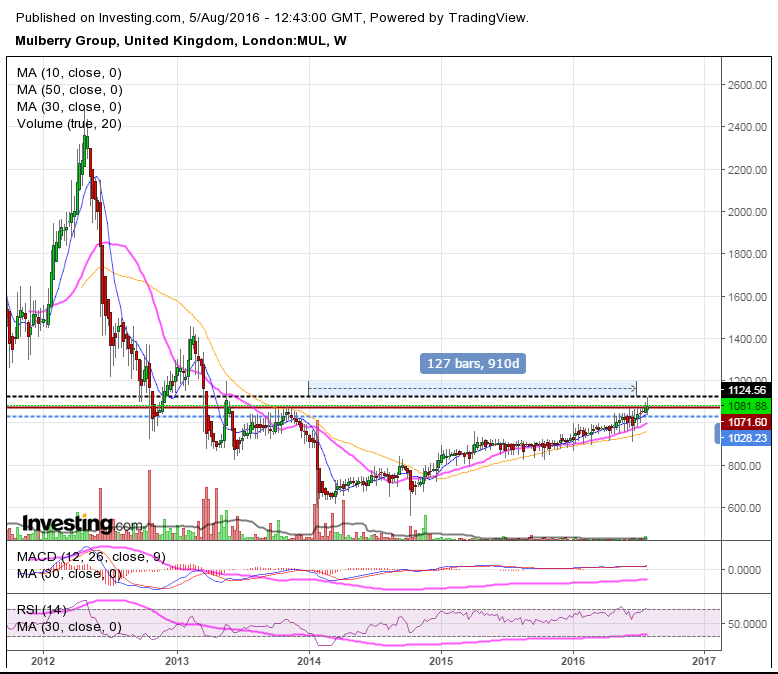Click the Volume (true, 20) indicator label

tap(69, 124)
